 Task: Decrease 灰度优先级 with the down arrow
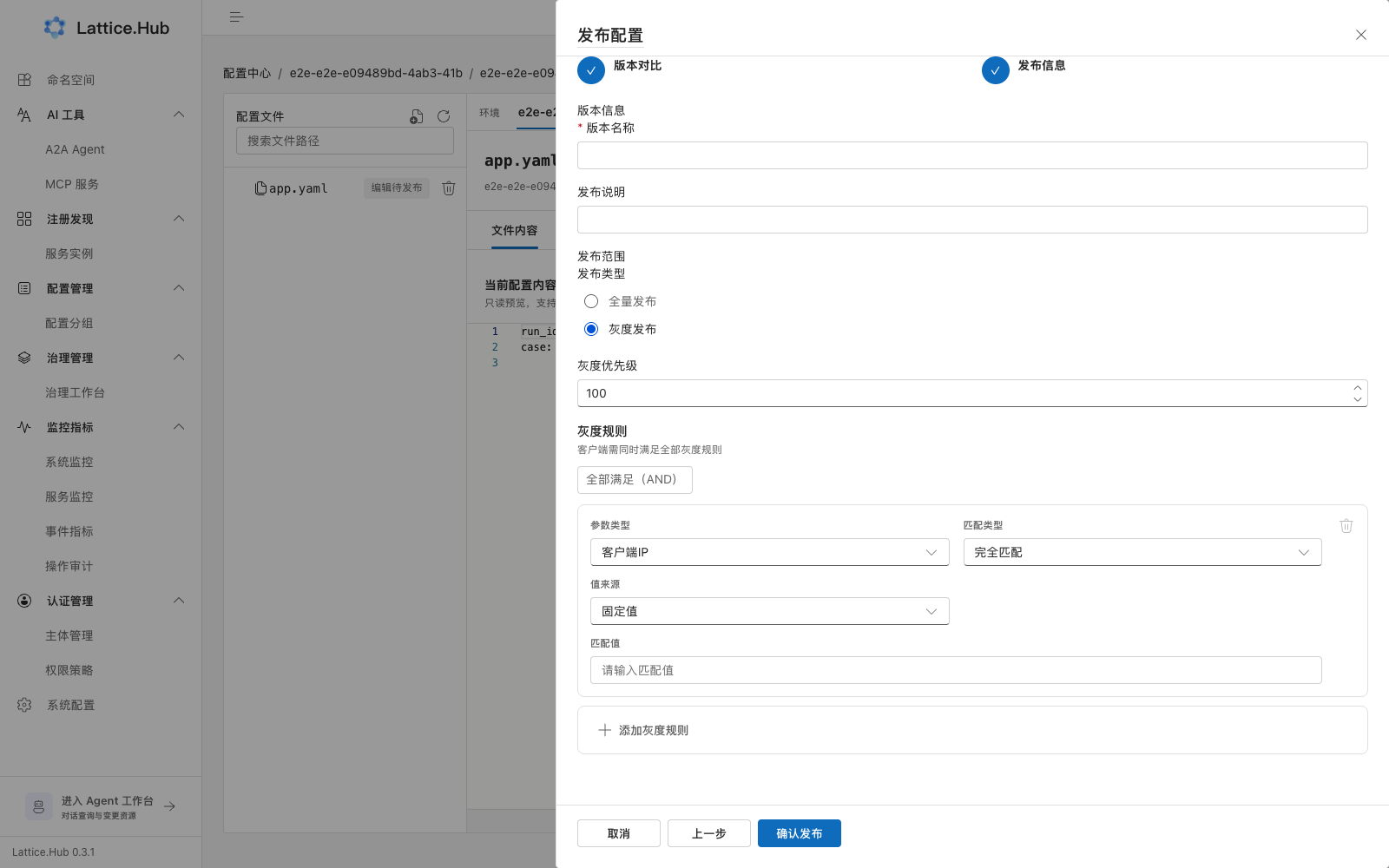click(x=1358, y=399)
